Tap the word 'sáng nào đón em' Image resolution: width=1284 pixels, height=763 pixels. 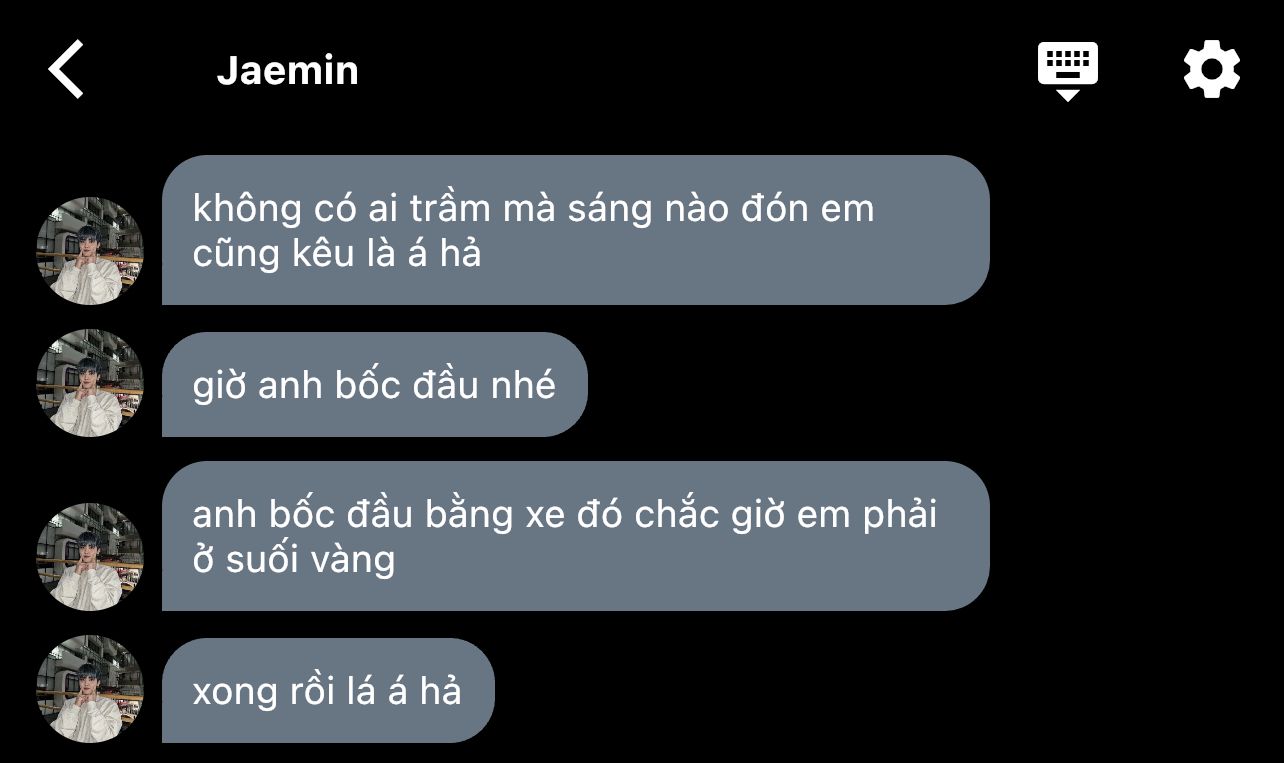[x=718, y=209]
